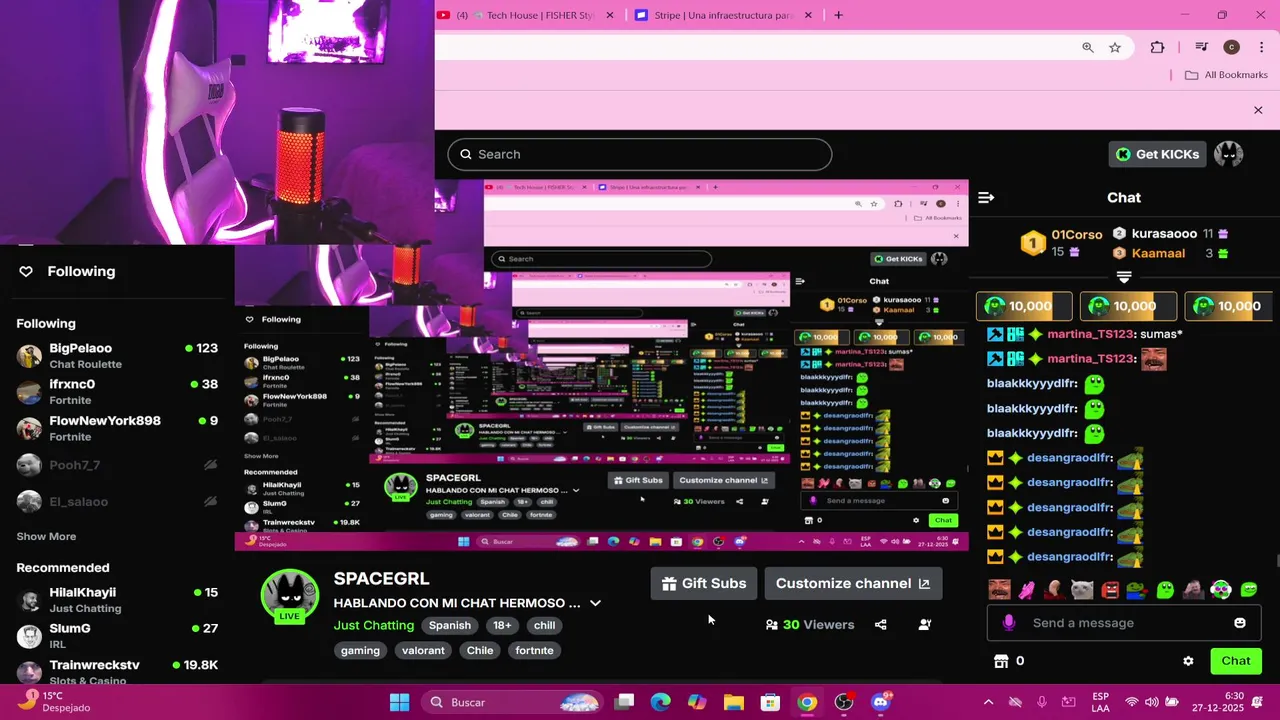Click the 30 Viewers counter

pyautogui.click(x=810, y=625)
